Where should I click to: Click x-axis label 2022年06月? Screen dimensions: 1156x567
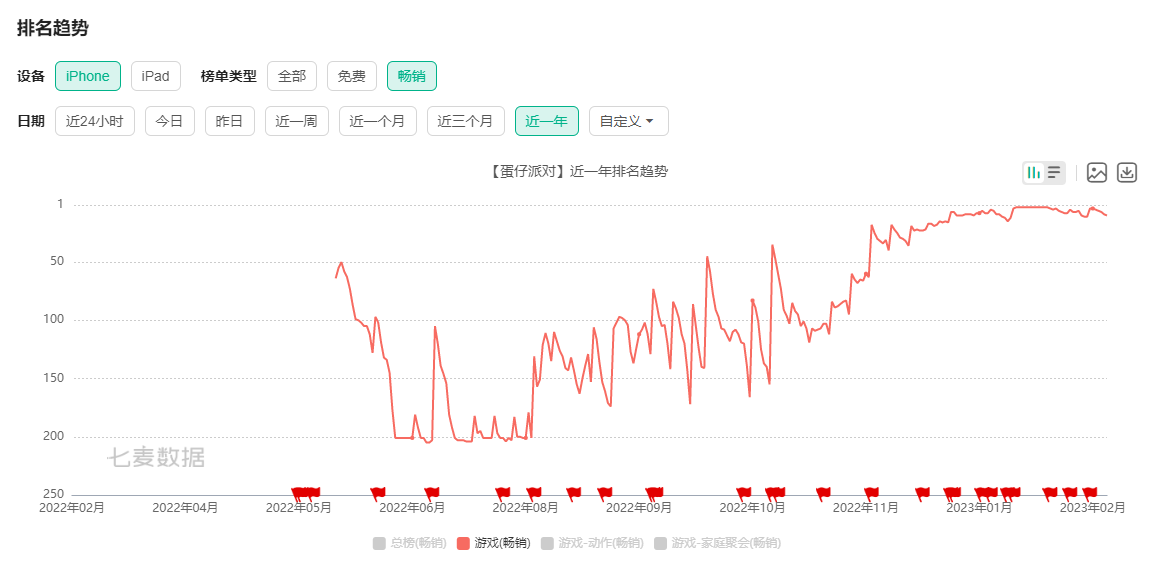click(x=412, y=507)
